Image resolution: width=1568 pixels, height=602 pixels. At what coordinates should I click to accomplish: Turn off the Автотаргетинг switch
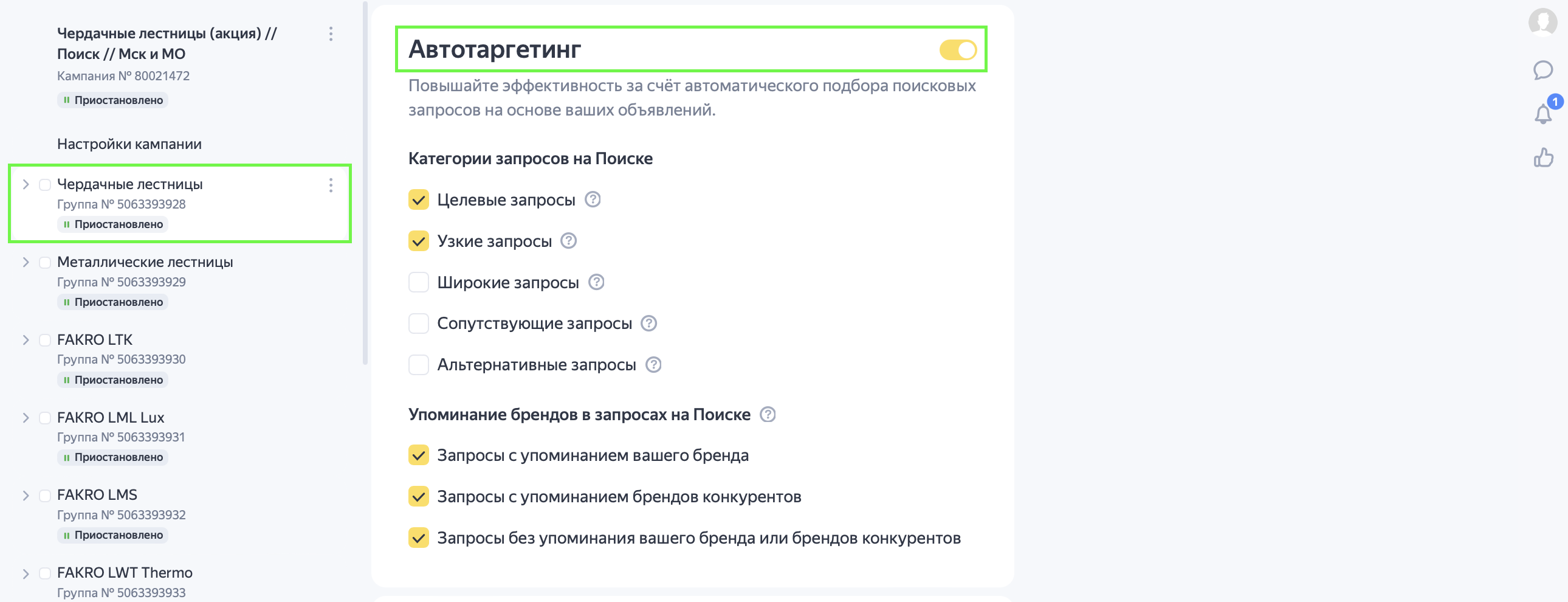(957, 50)
